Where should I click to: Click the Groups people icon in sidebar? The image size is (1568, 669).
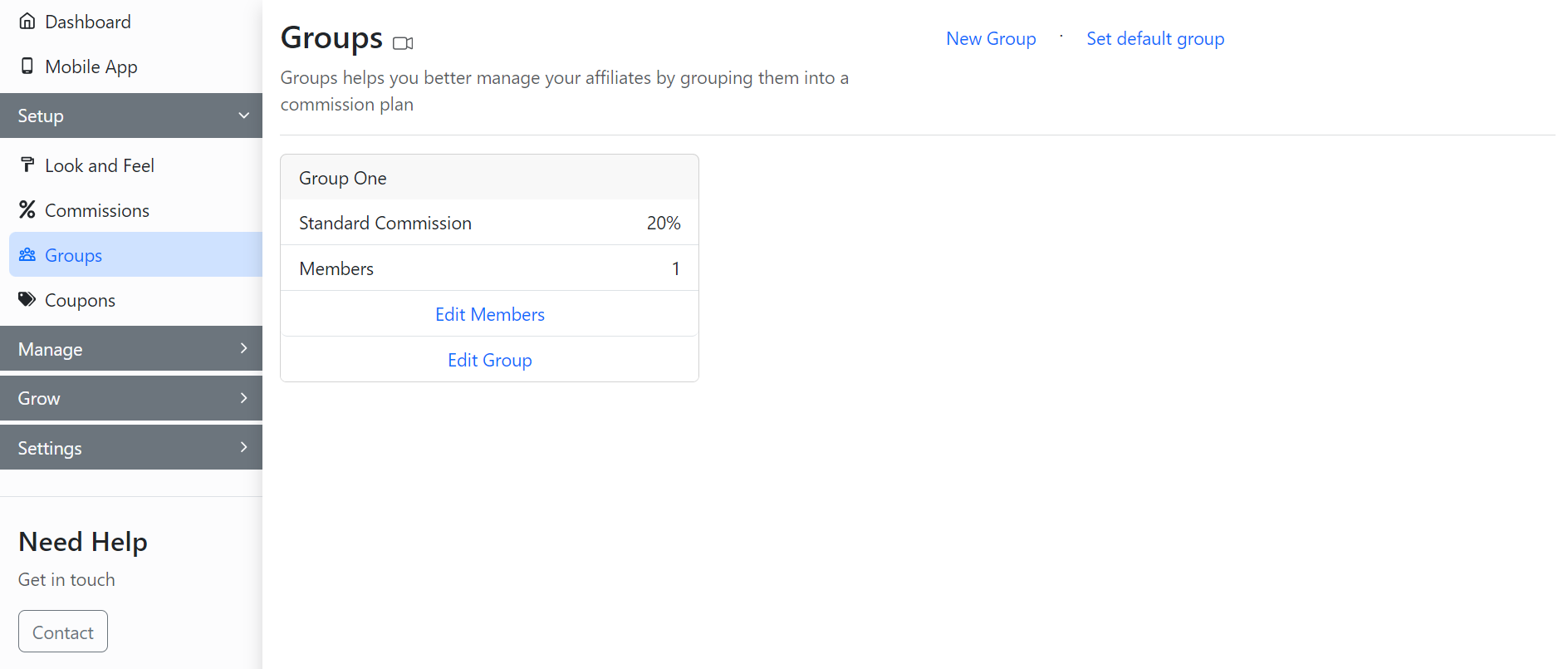[27, 255]
